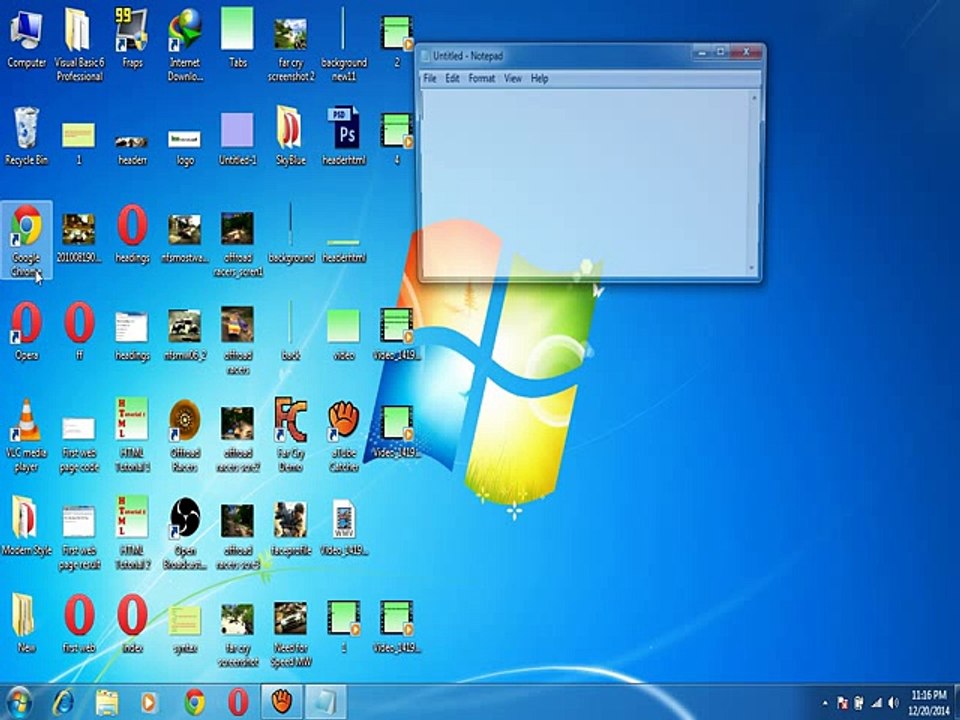960x720 pixels.
Task: Open the aTube Catcher desktop shortcut
Action: click(x=343, y=435)
